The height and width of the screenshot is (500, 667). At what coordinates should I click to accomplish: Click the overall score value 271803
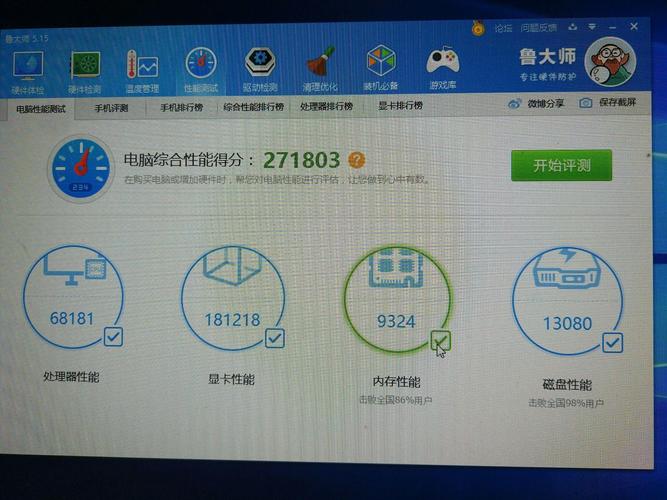point(301,160)
